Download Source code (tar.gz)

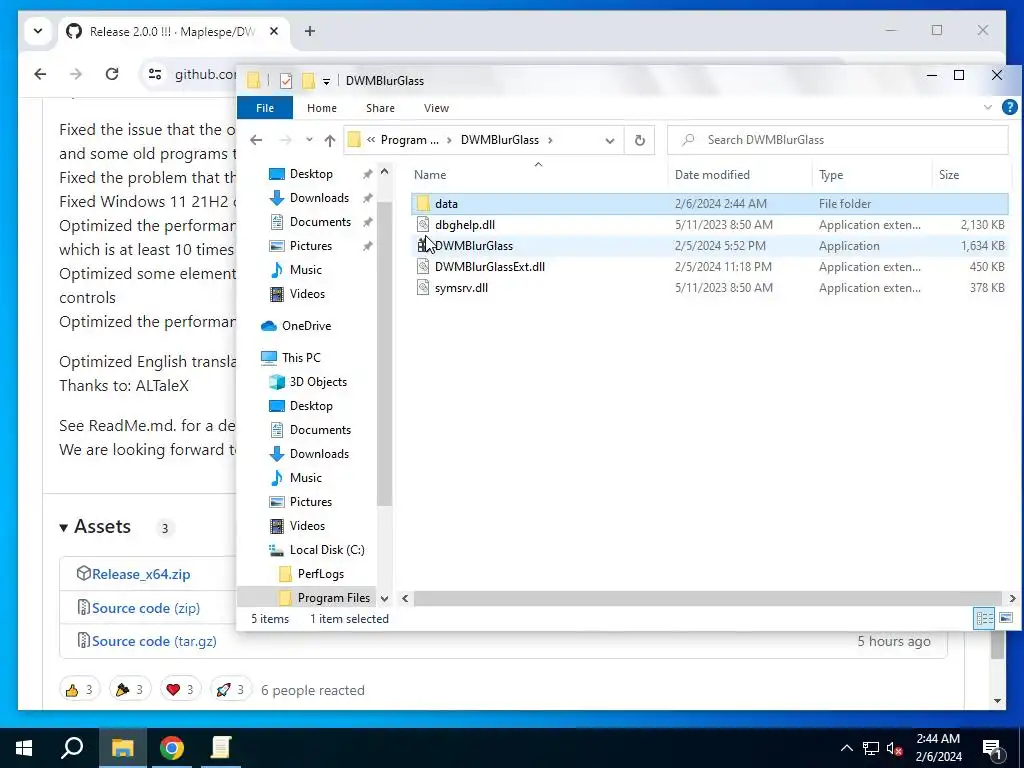click(x=154, y=641)
